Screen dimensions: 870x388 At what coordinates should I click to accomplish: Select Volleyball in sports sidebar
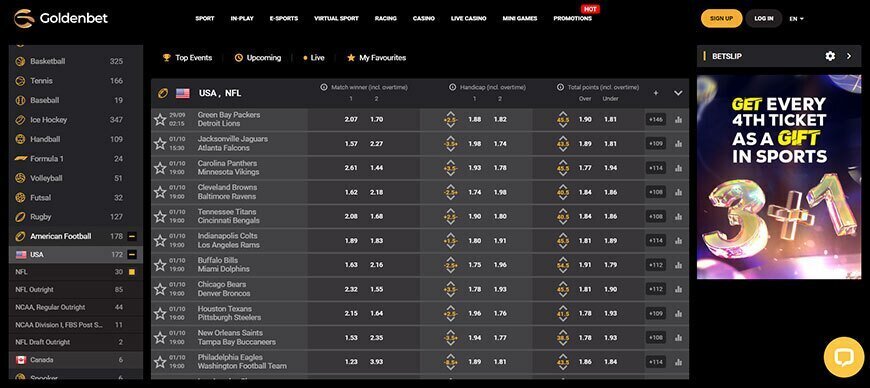coord(75,178)
